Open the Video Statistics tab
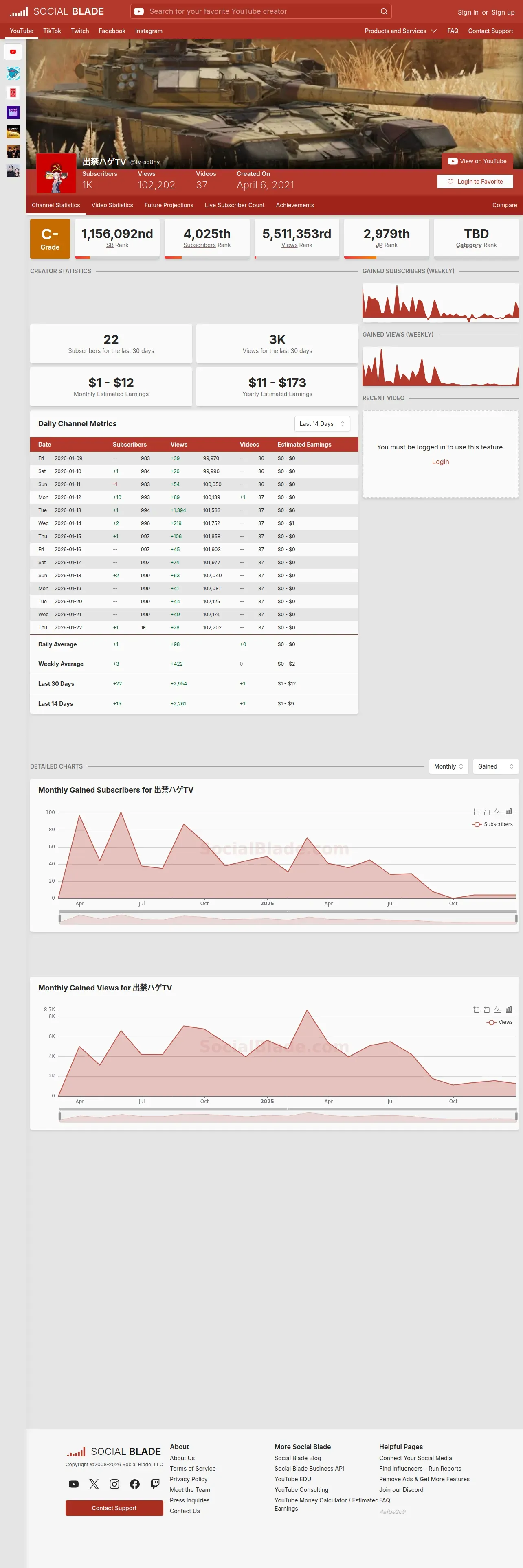 pos(112,205)
